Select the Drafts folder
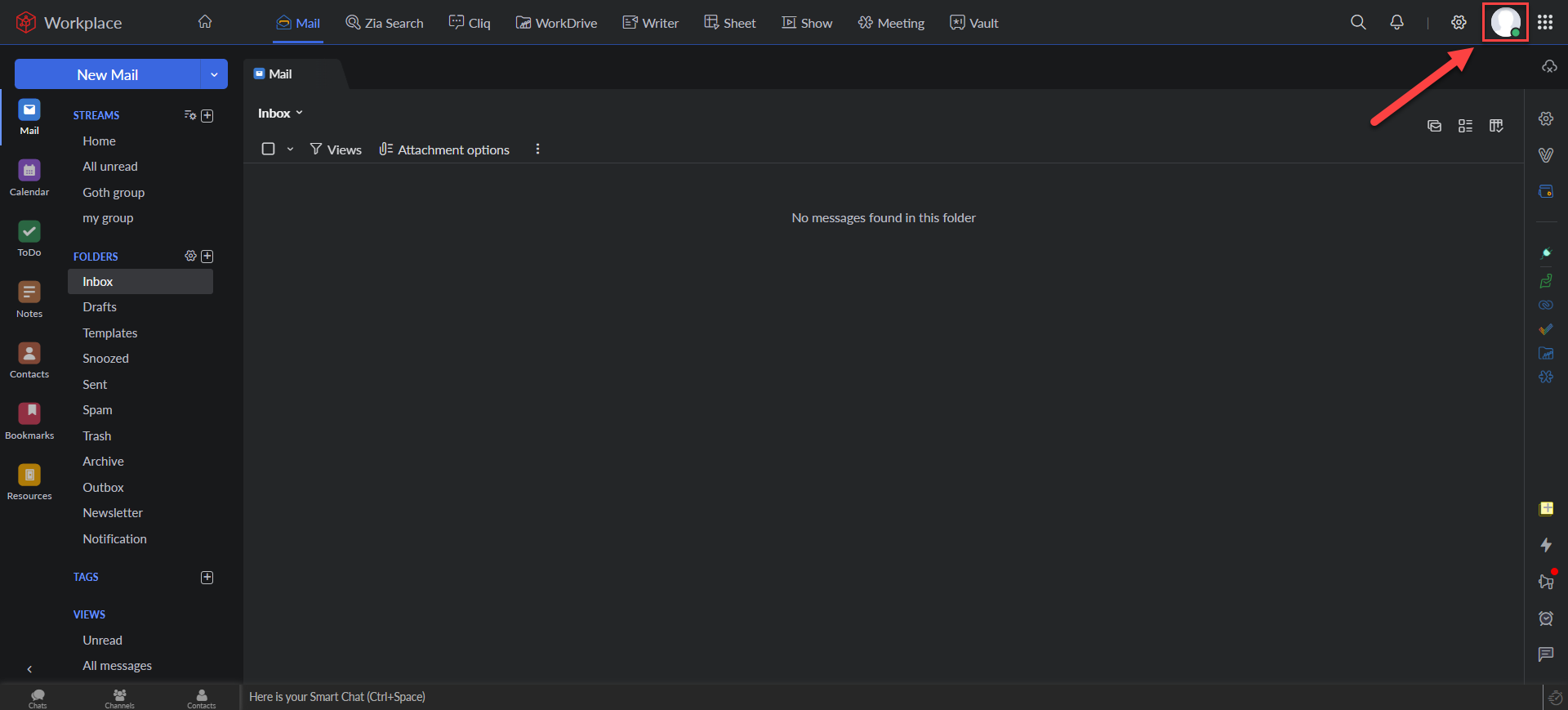This screenshot has height=710, width=1568. pyautogui.click(x=100, y=307)
